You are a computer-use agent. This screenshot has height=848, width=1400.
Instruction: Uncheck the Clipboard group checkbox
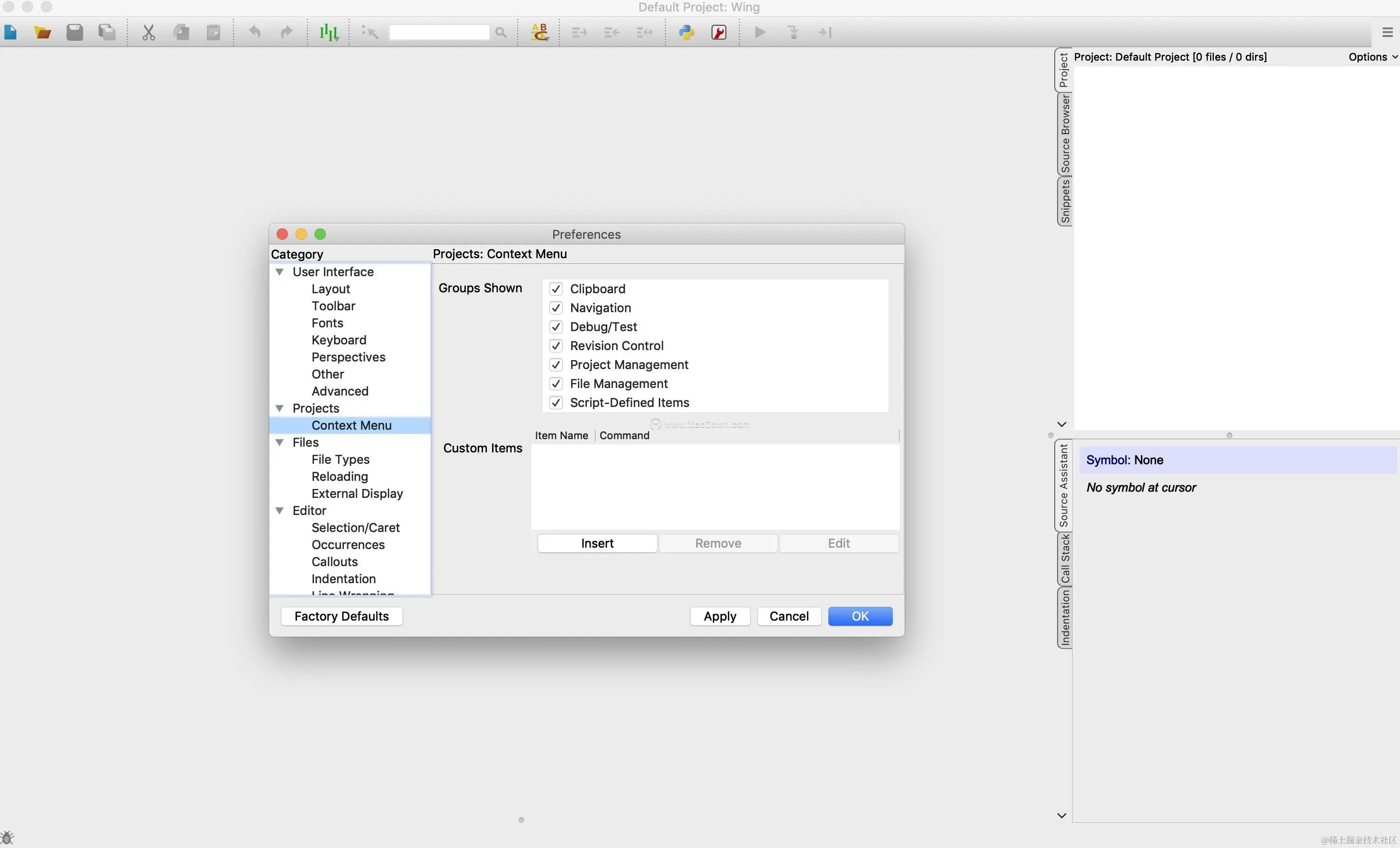click(x=556, y=289)
